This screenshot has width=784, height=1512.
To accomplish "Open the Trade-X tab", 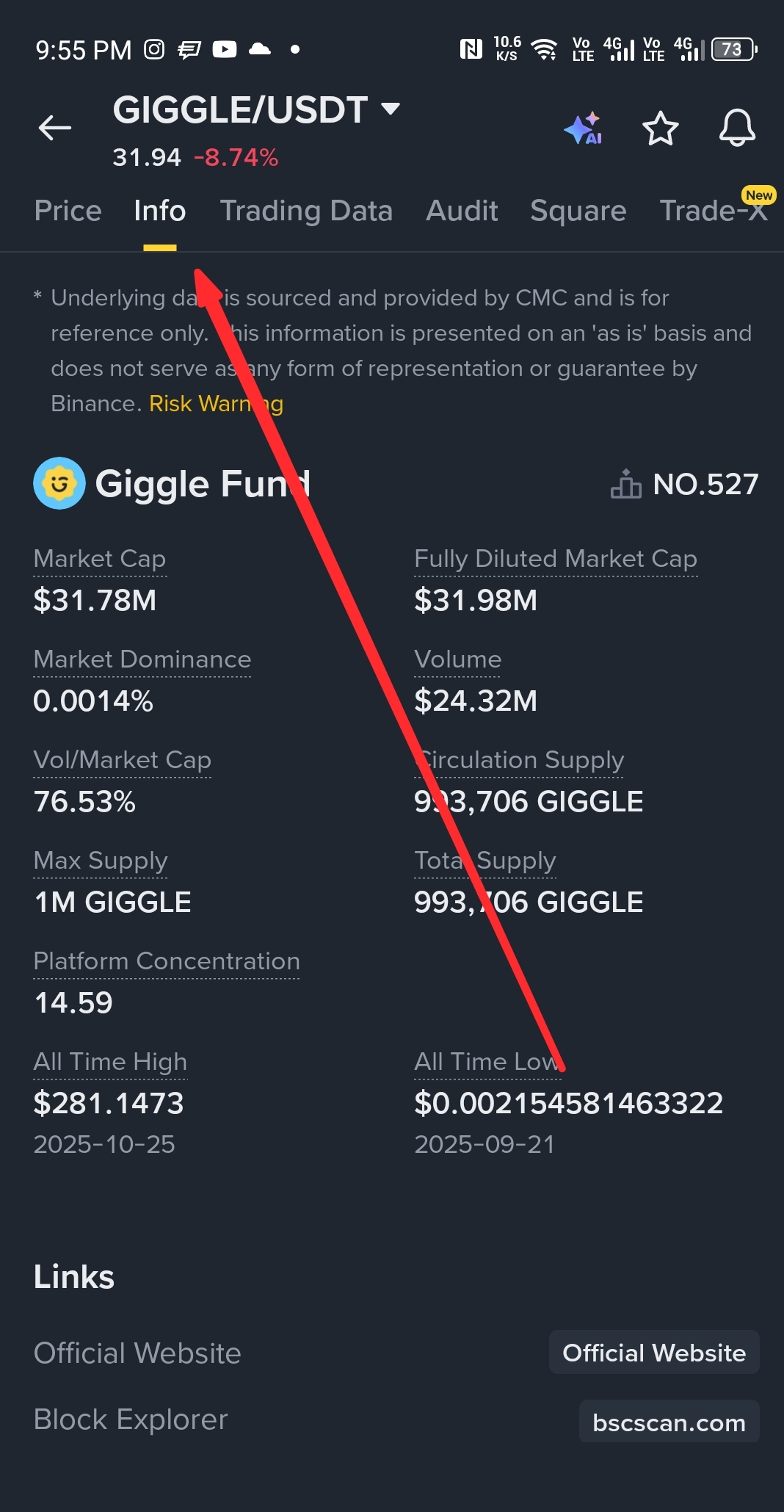I will 712,211.
